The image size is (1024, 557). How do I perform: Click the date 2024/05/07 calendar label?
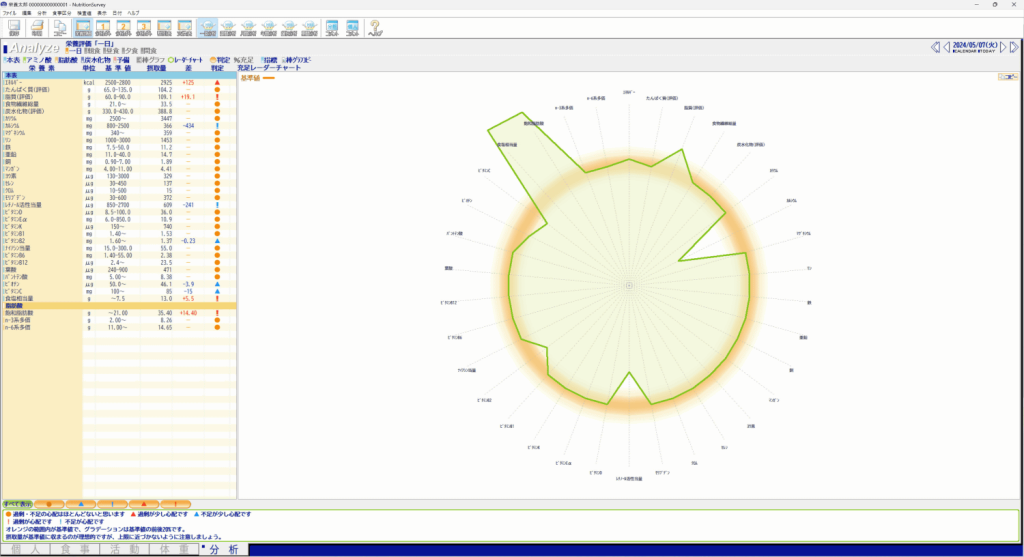coord(974,45)
